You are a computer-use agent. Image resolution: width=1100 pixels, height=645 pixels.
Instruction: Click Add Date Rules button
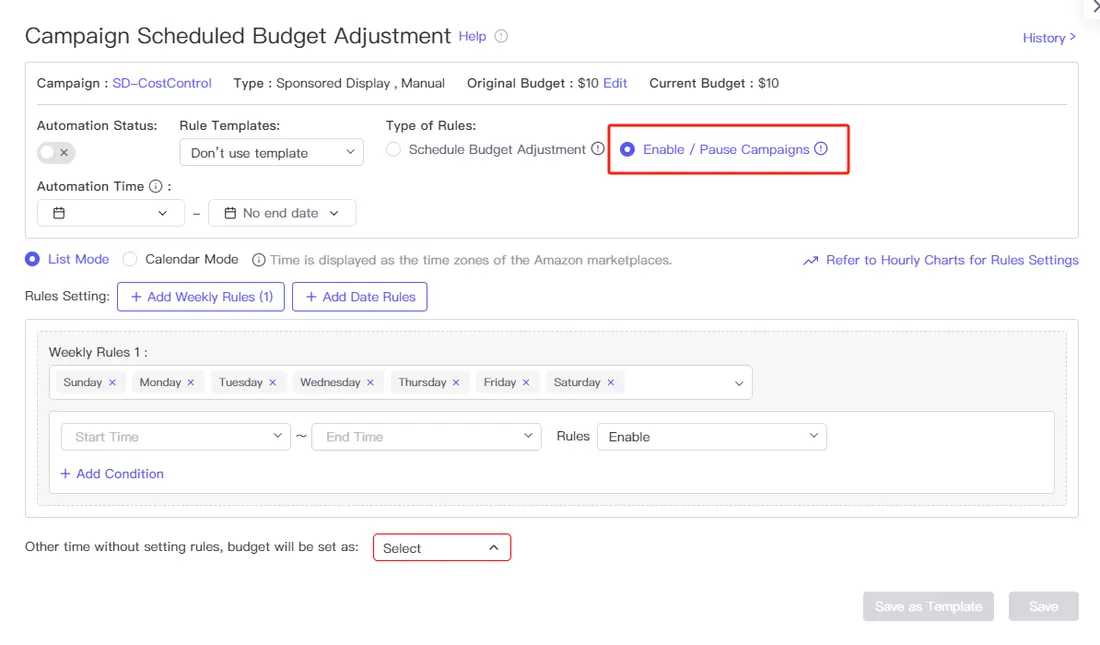pyautogui.click(x=360, y=297)
